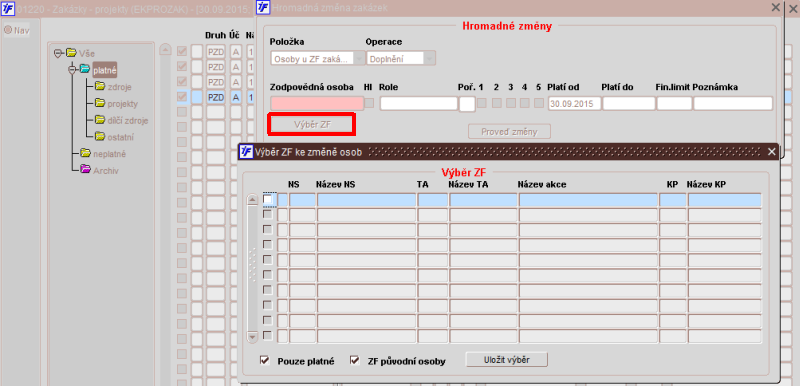The width and height of the screenshot is (800, 386).
Task: Toggle order checkbox 1
Action: [x=482, y=103]
